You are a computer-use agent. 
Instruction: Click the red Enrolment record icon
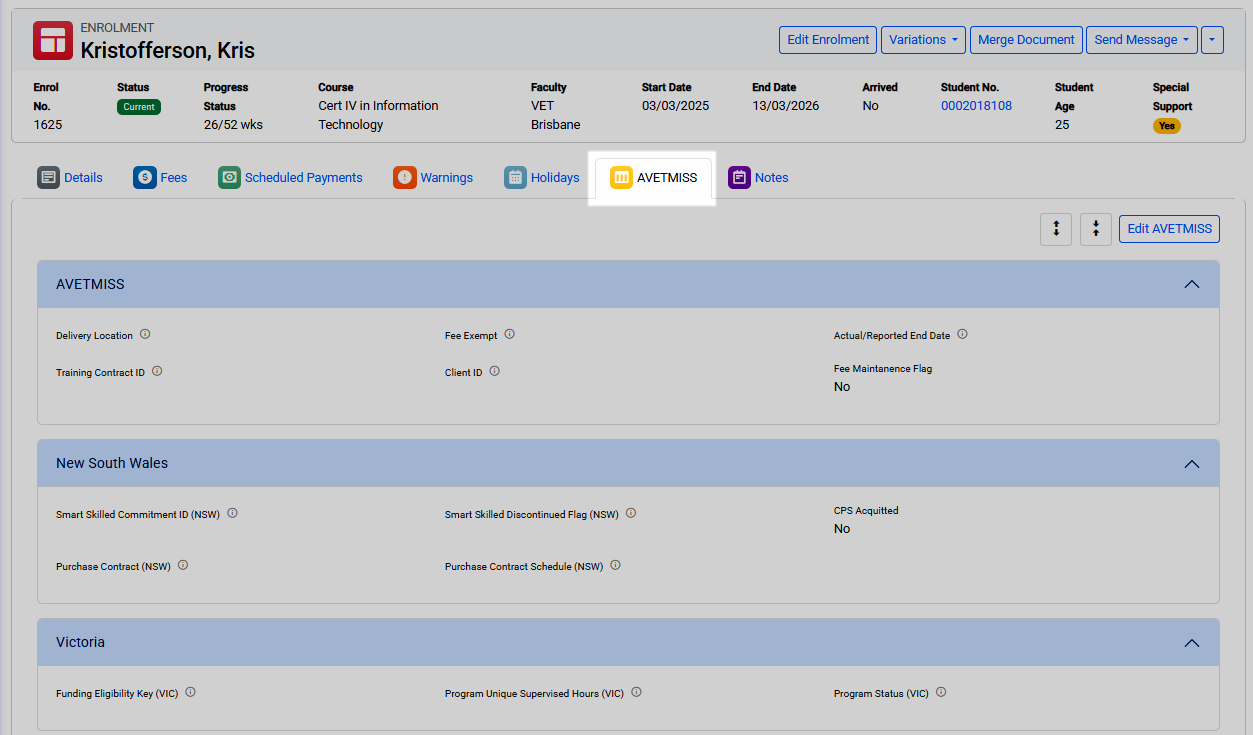point(52,40)
